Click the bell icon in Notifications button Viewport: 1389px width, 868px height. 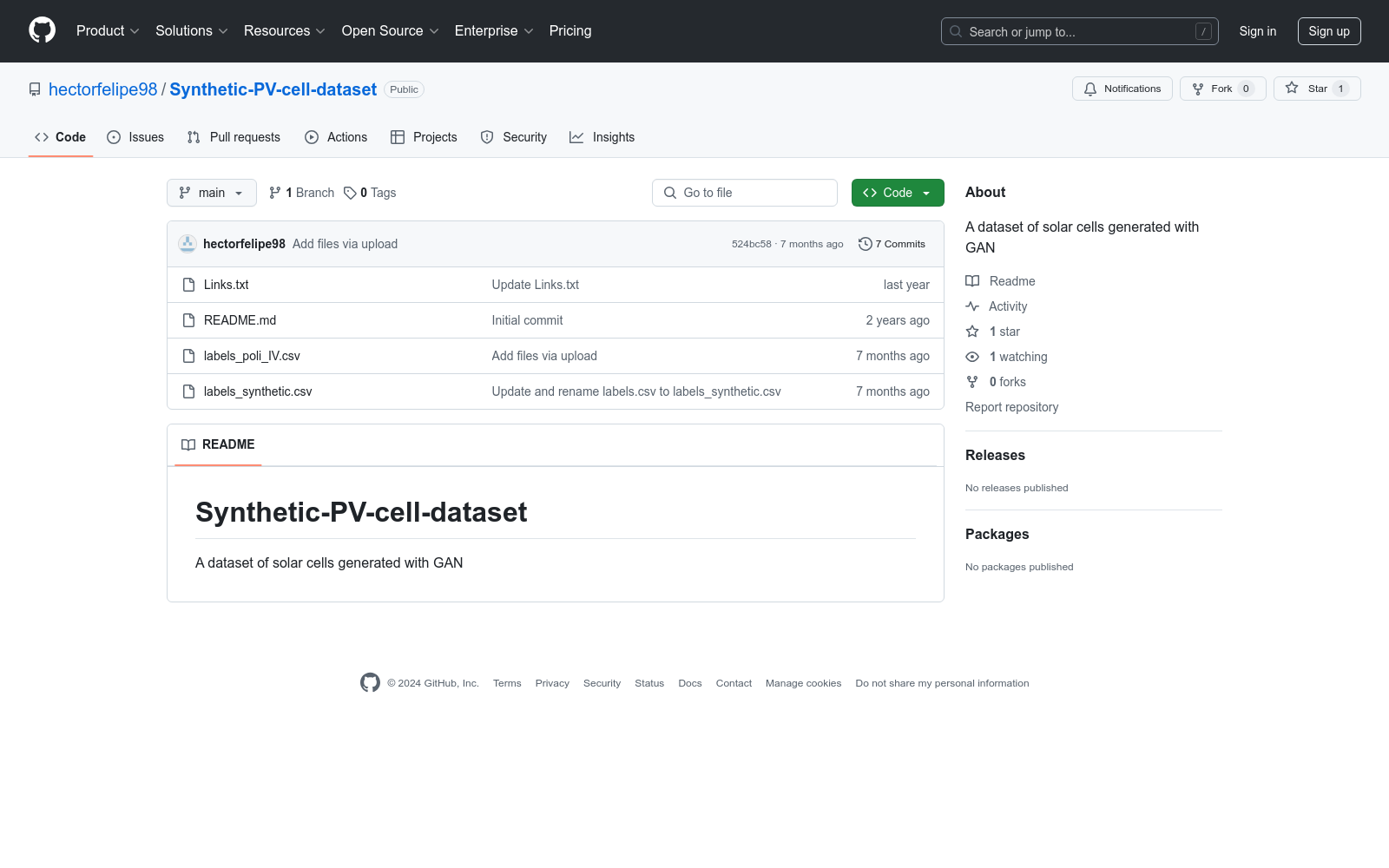[1090, 89]
